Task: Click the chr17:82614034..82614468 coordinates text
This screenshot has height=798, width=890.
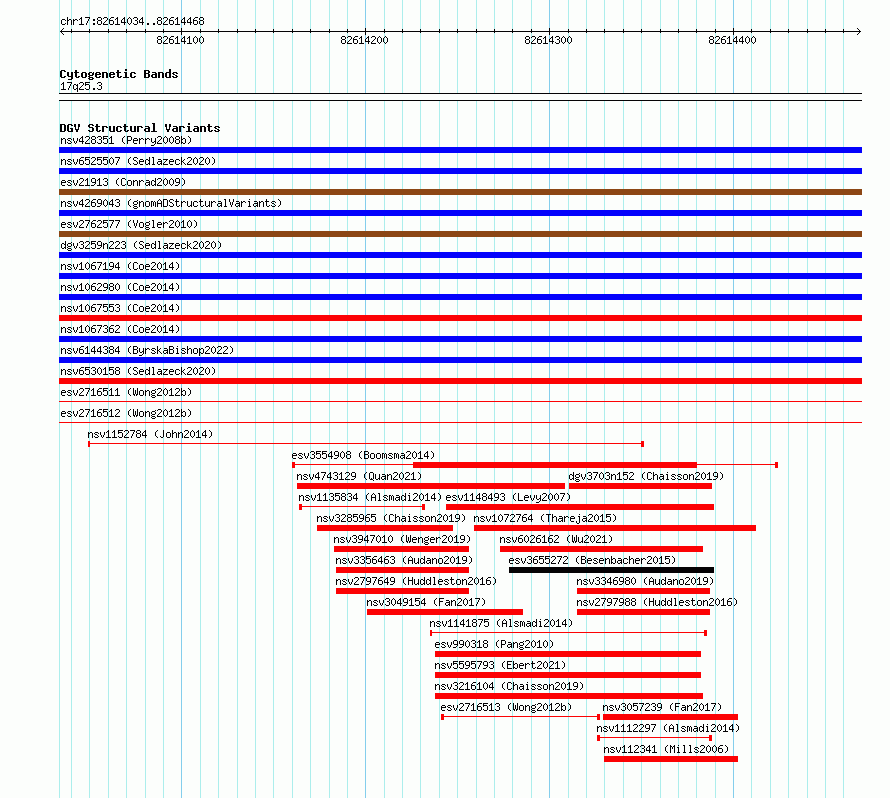Action: 132,21
